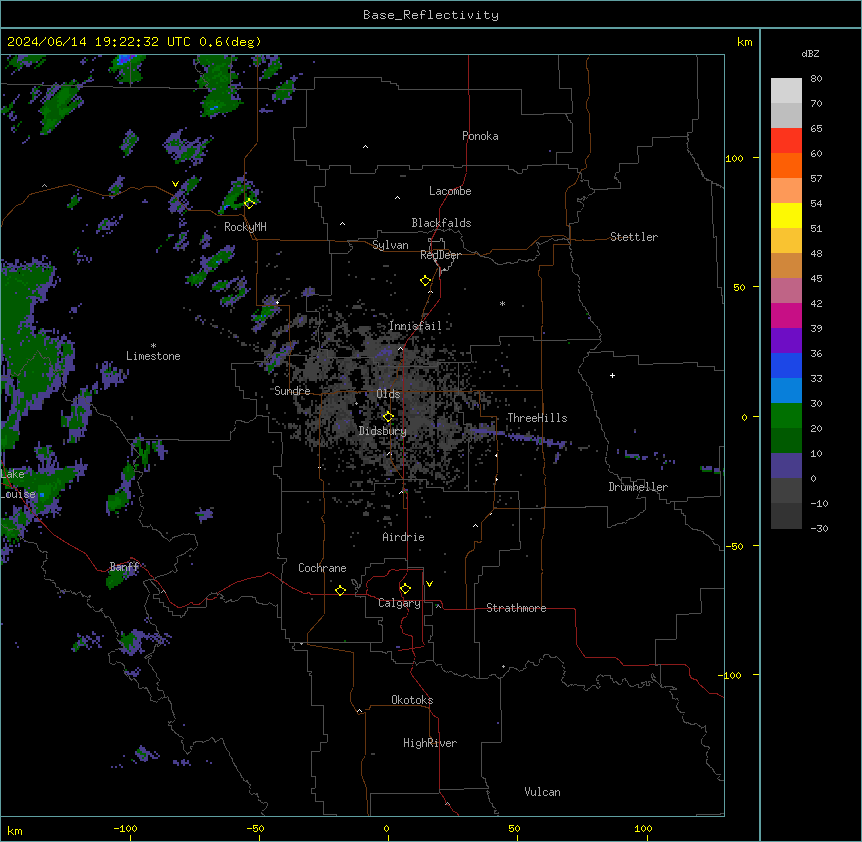Select the blue 36–33 dBZ legend color
This screenshot has width=862, height=842.
(786, 365)
